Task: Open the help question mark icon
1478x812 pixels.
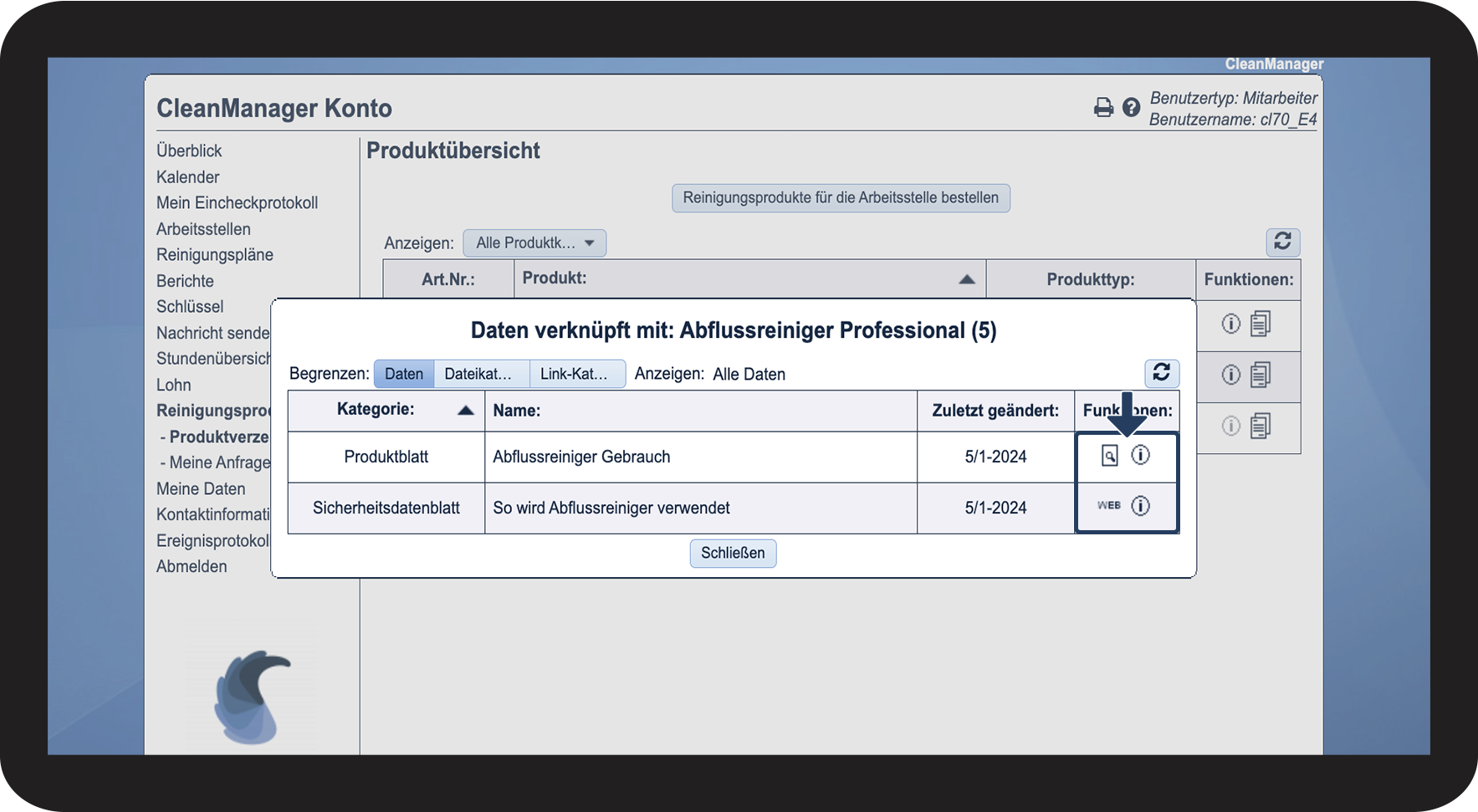Action: [1131, 107]
